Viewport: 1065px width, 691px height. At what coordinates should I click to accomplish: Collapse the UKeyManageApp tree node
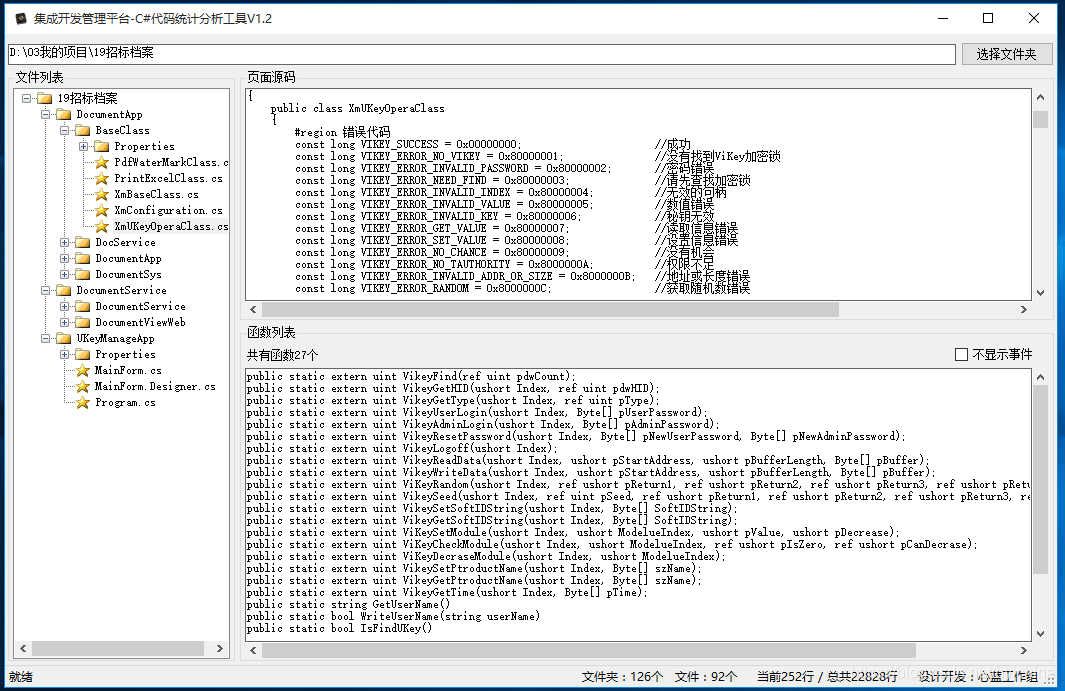click(x=46, y=338)
